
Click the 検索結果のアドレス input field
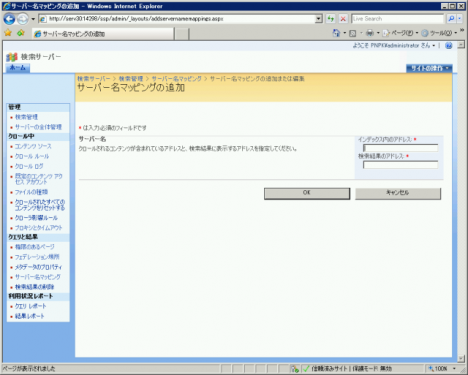(x=400, y=165)
